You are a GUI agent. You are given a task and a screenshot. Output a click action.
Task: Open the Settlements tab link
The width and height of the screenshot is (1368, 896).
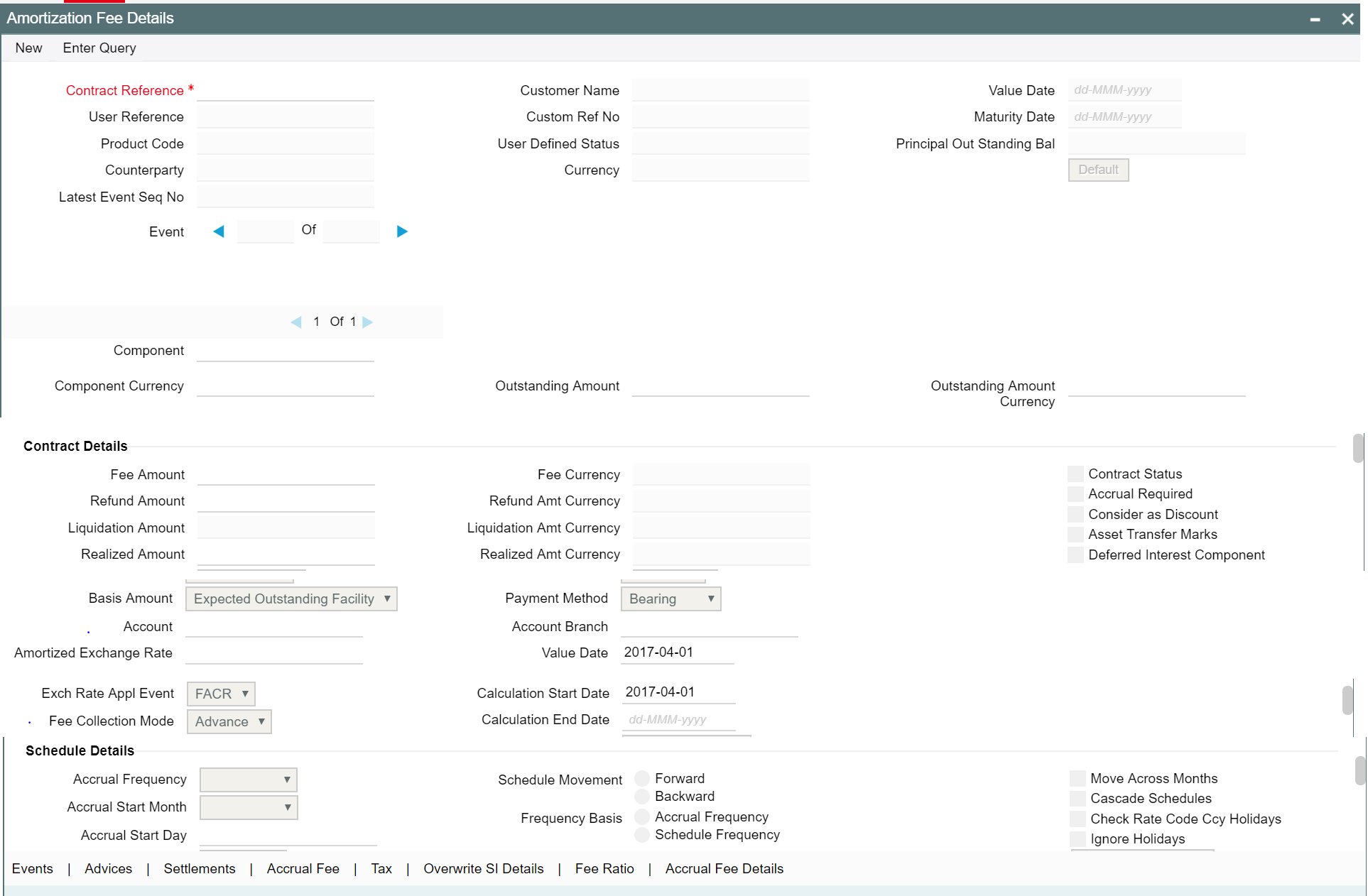[x=199, y=869]
